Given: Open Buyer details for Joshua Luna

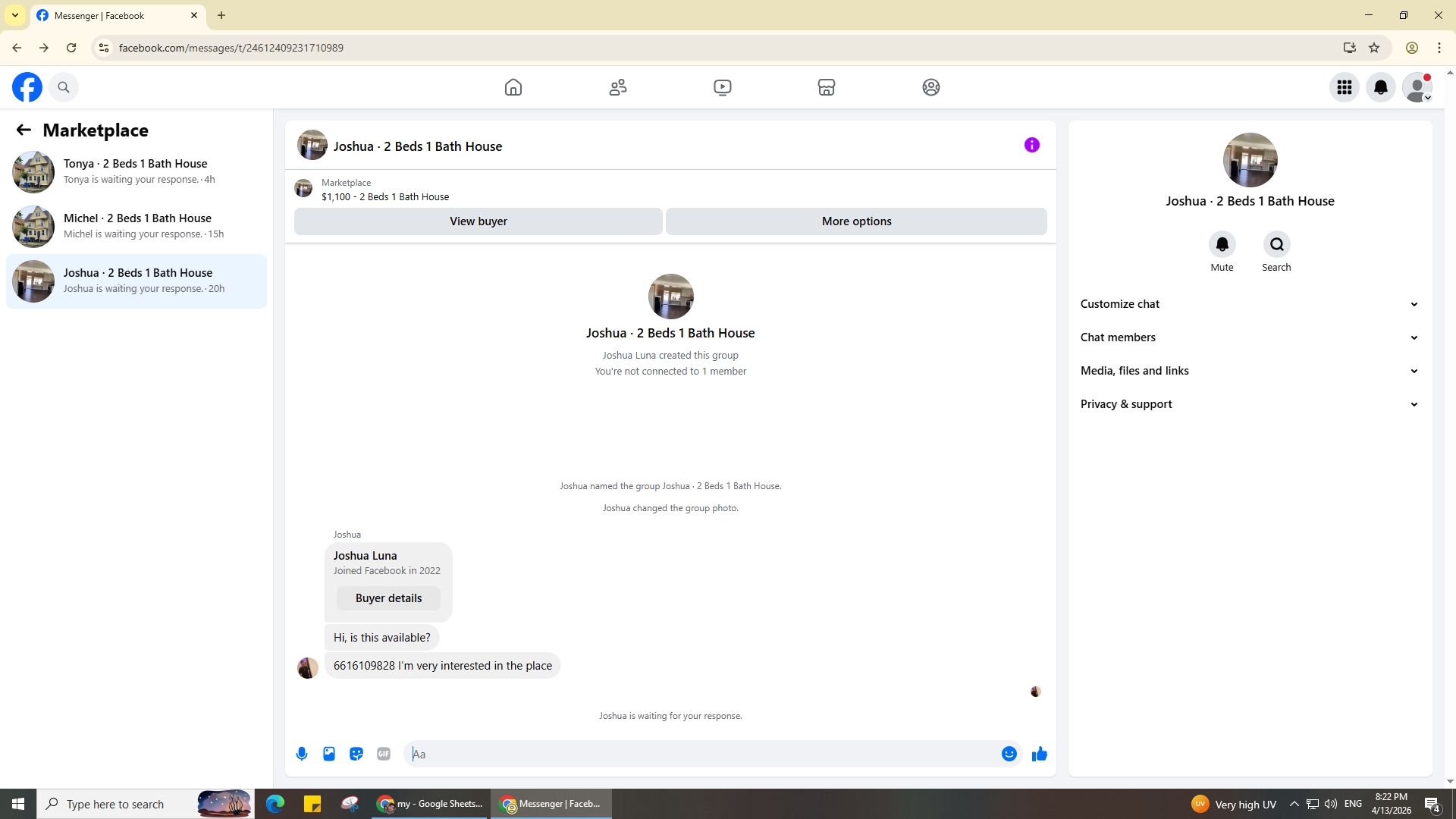Looking at the screenshot, I should click(x=389, y=598).
